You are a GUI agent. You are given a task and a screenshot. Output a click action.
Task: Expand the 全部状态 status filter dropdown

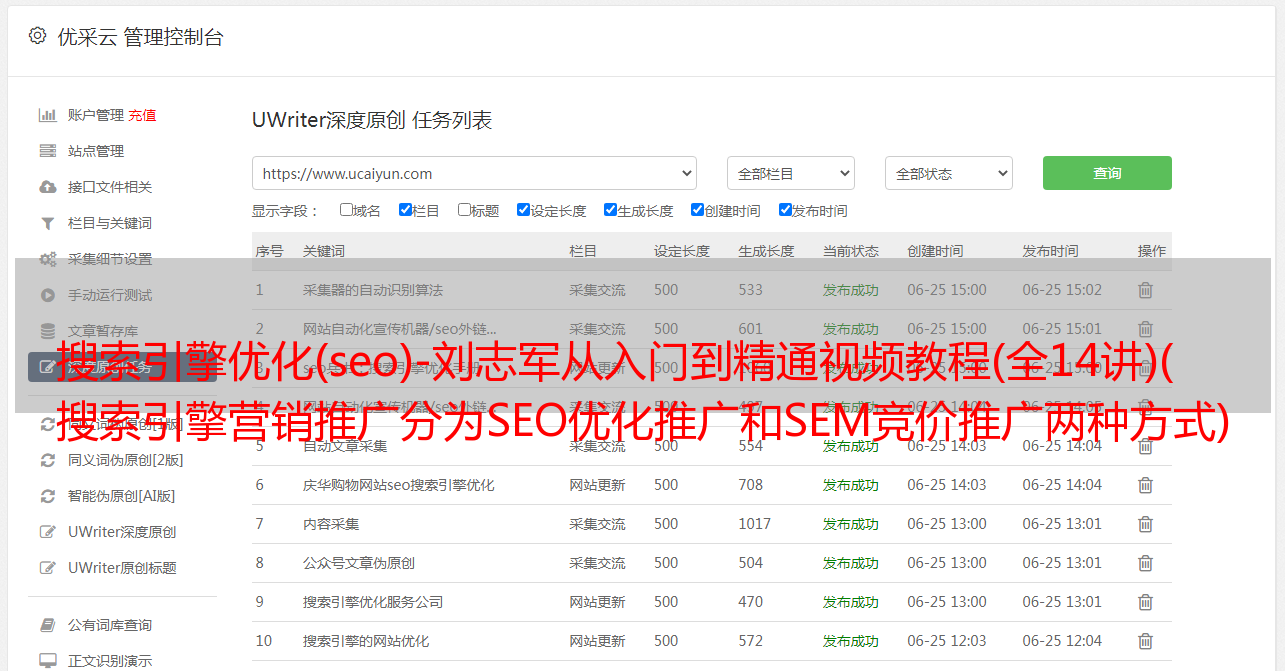(949, 173)
